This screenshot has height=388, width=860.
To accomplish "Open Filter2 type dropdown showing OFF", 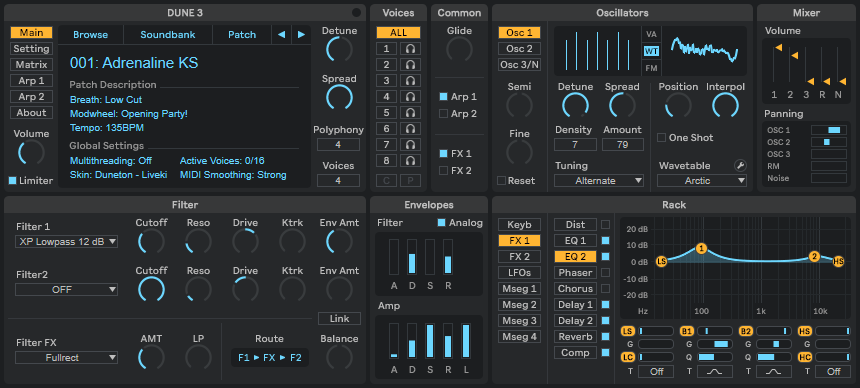I will [66, 289].
